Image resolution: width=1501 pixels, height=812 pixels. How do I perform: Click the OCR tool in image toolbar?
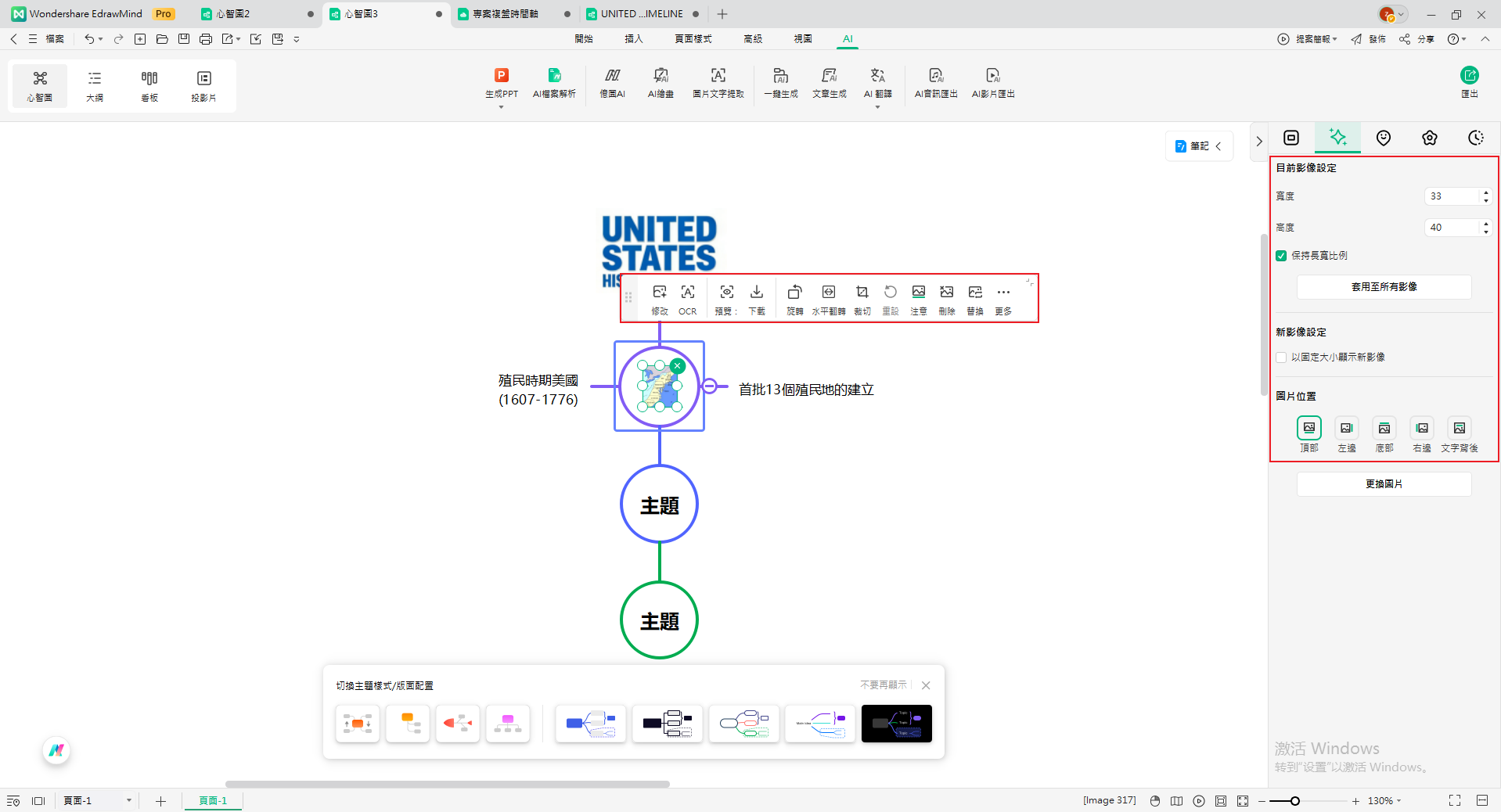[687, 299]
